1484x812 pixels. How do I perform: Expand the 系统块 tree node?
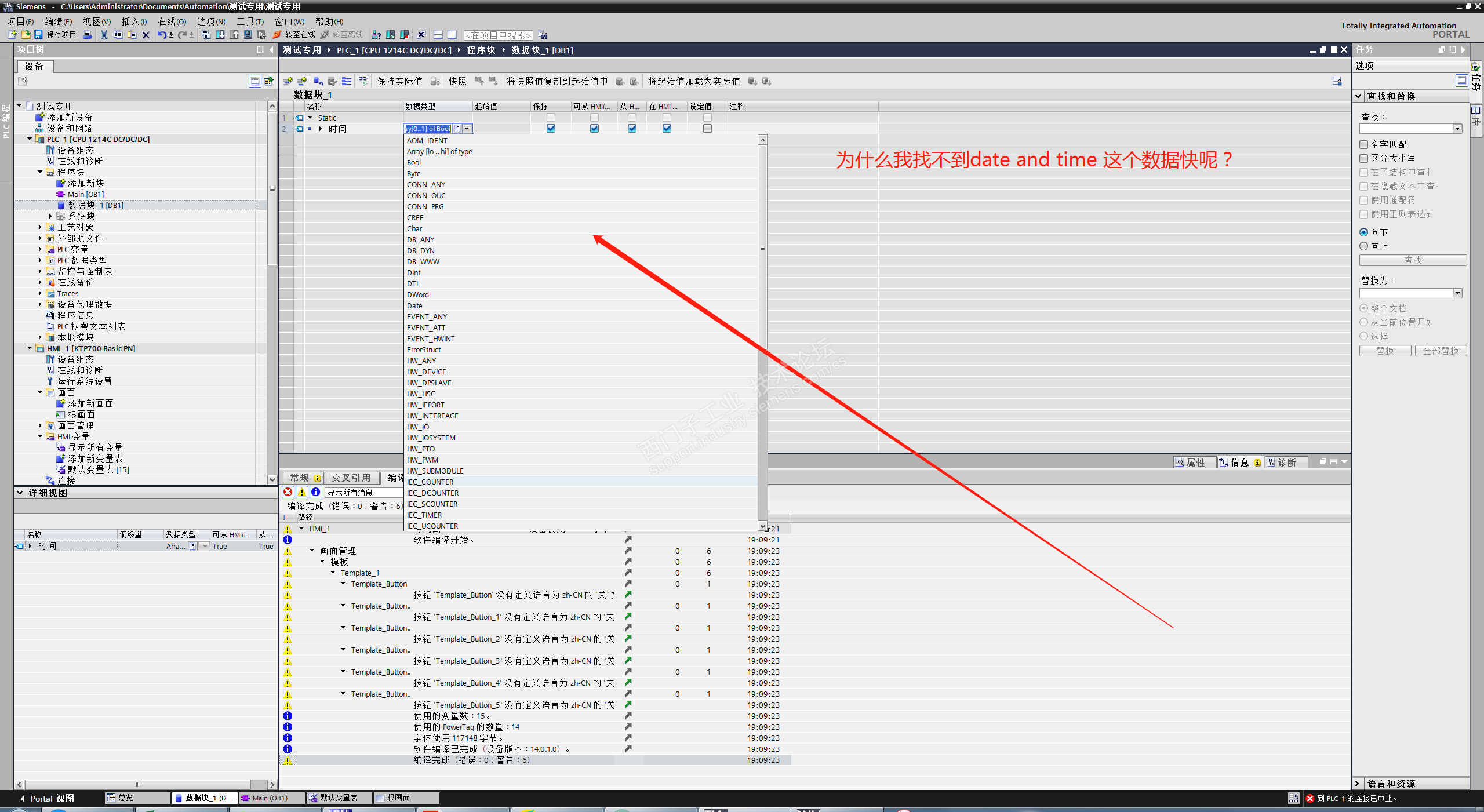tap(50, 216)
